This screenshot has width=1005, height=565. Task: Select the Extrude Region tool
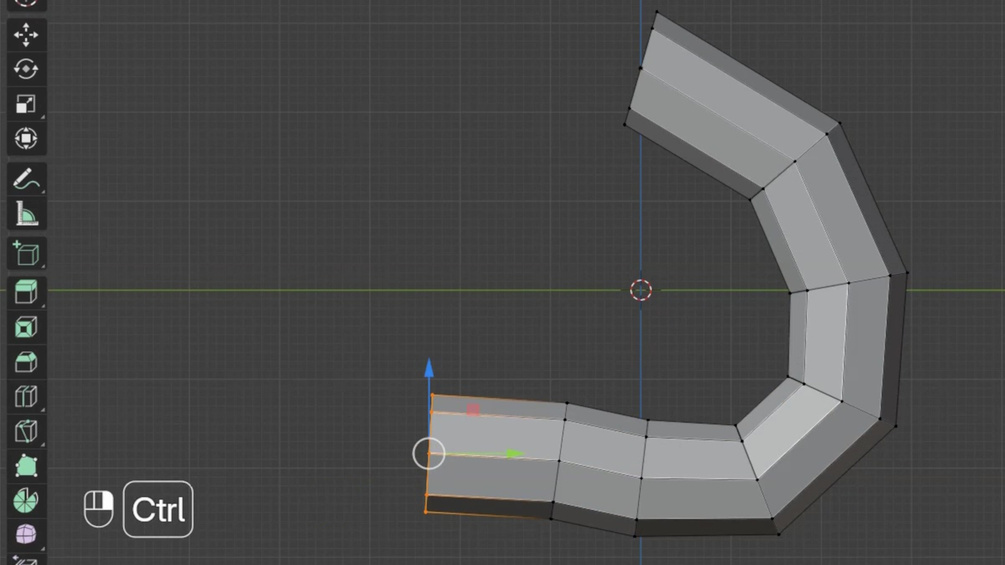26,292
